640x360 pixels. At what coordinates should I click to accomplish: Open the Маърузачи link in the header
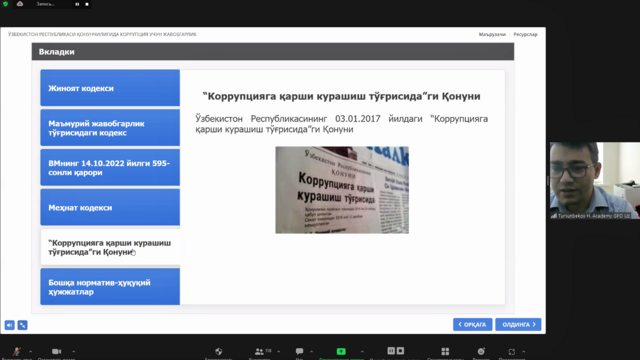tap(492, 34)
